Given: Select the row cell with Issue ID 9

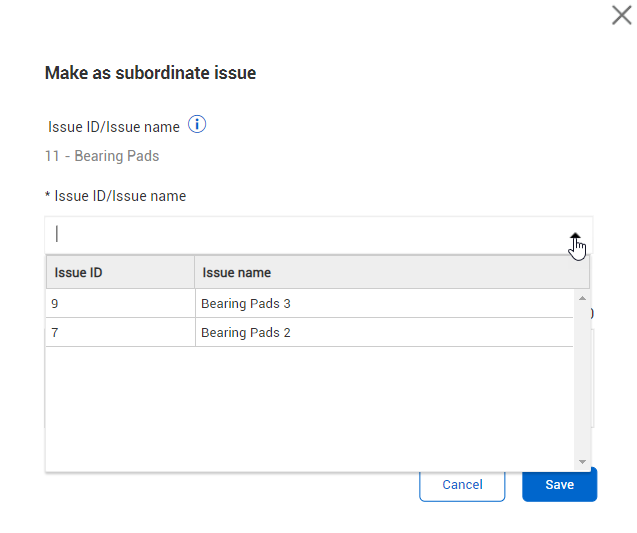Looking at the screenshot, I should [x=120, y=304].
